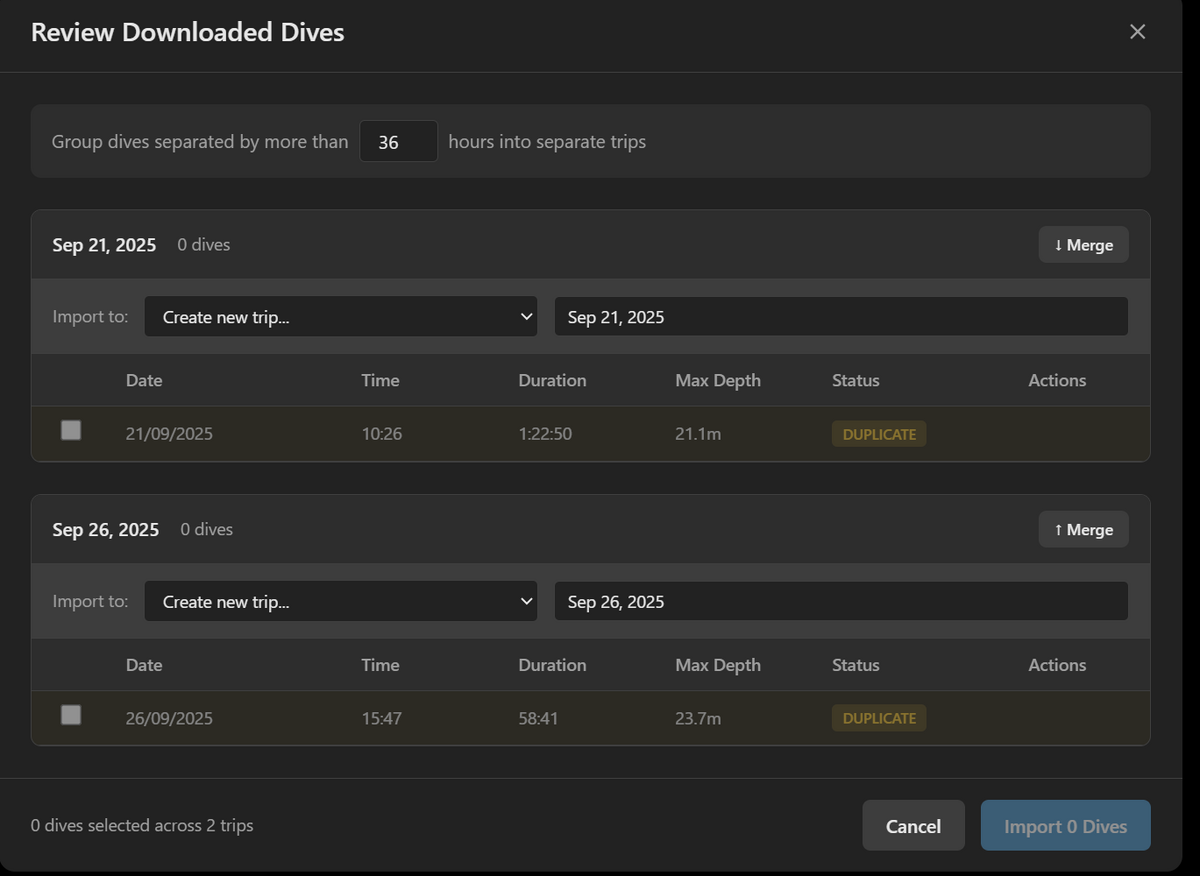This screenshot has width=1200, height=876.
Task: Click Max Depth column header in Sep 21 table
Action: [x=717, y=380]
